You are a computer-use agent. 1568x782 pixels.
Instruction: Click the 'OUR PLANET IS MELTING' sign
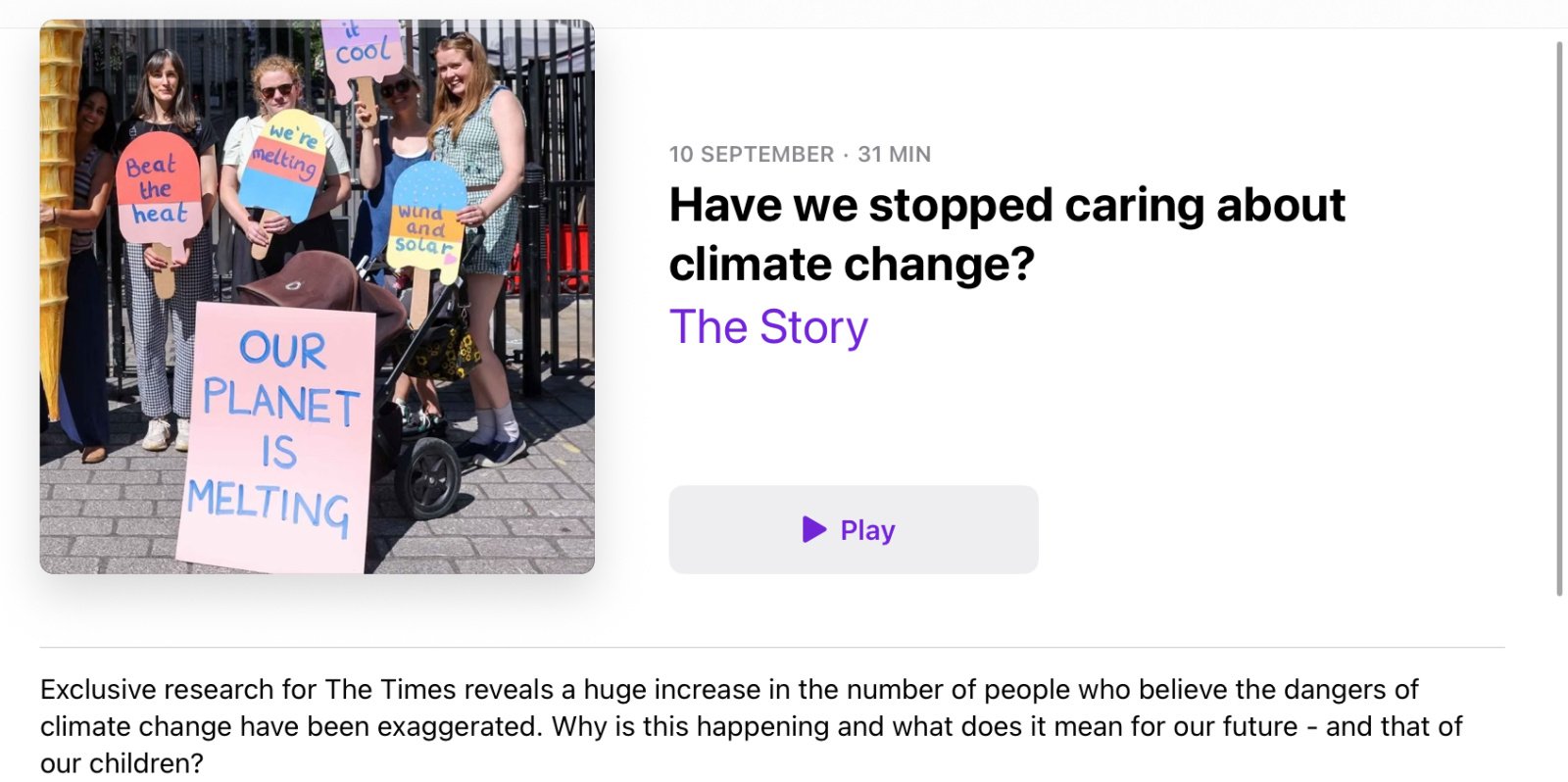[275, 436]
